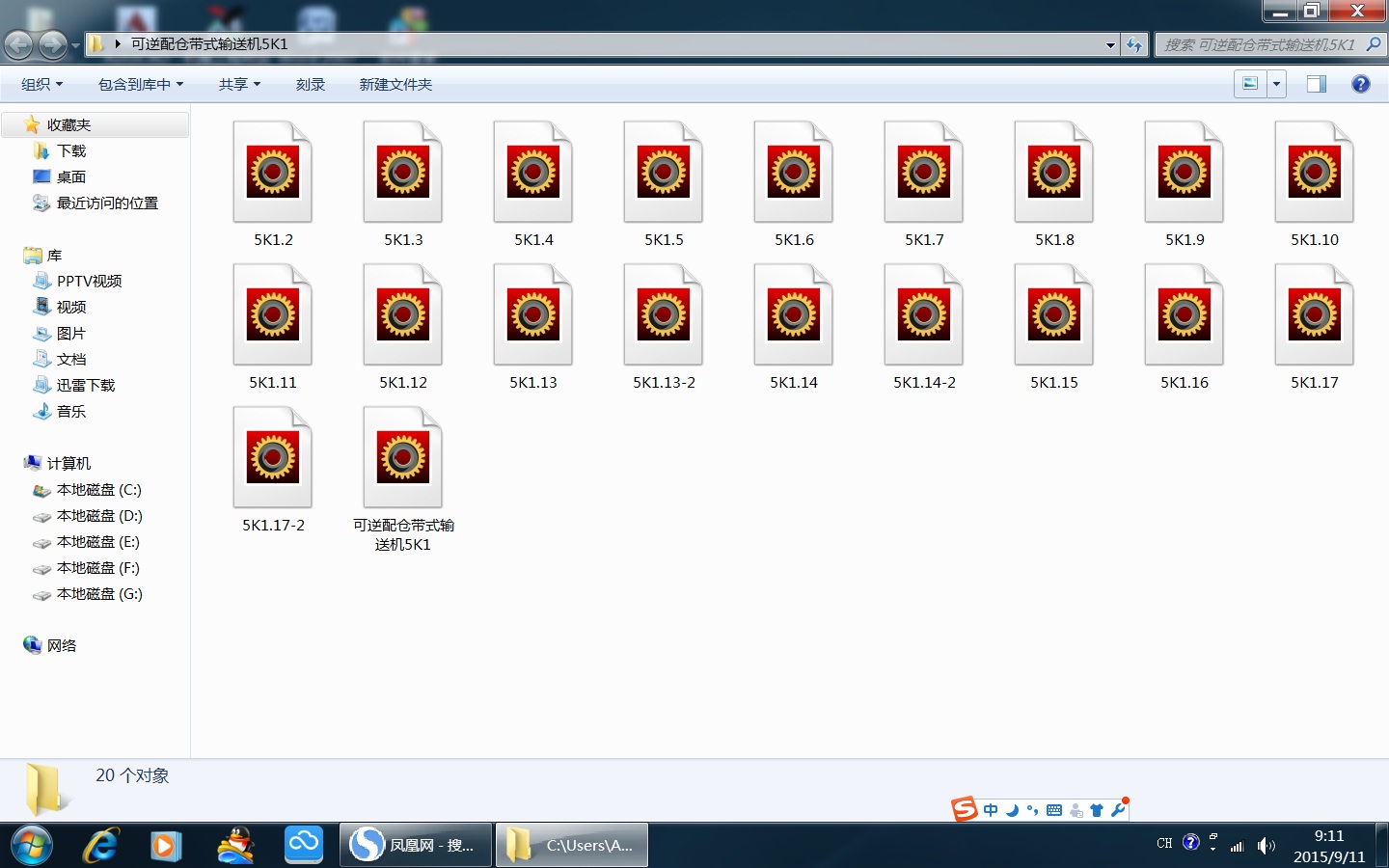
Task: Click the 刻录 toolbar button
Action: pos(311,85)
